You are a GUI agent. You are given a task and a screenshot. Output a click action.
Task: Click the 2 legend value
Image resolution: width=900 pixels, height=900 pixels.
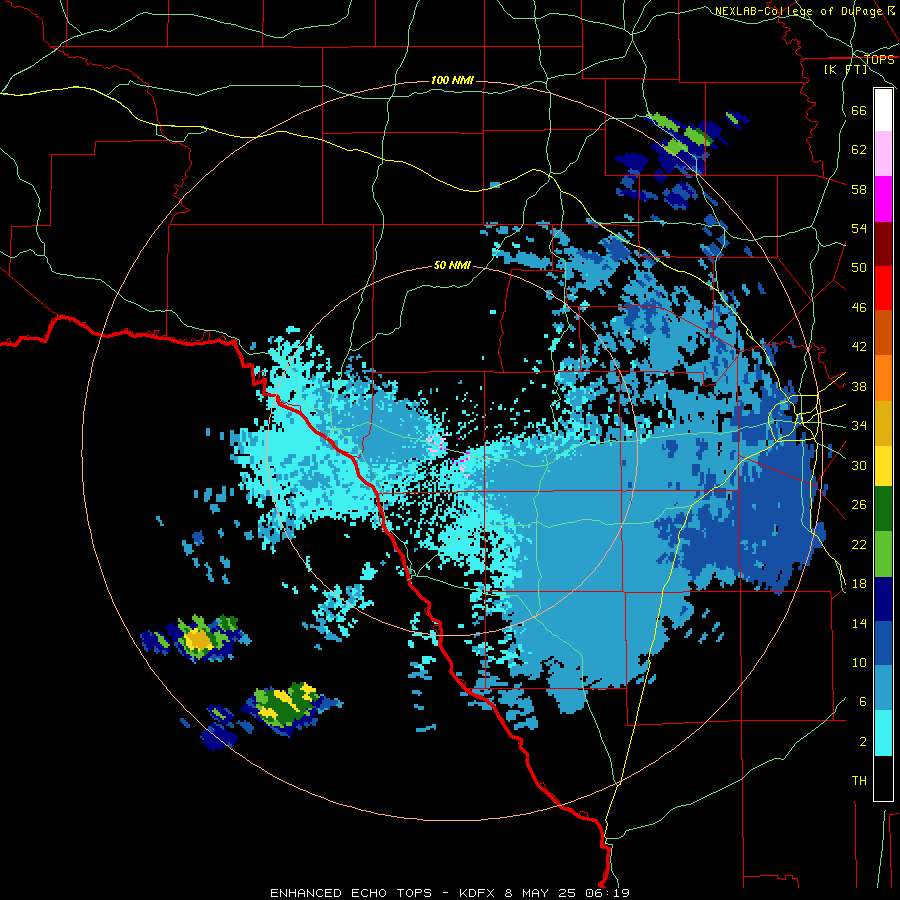(x=862, y=742)
